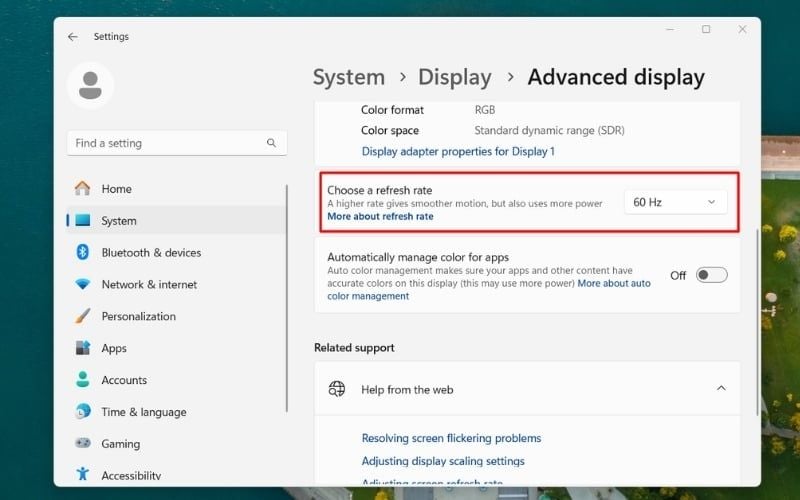This screenshot has height=500, width=800.
Task: Turn on Automatically manage color for apps
Action: click(x=712, y=275)
